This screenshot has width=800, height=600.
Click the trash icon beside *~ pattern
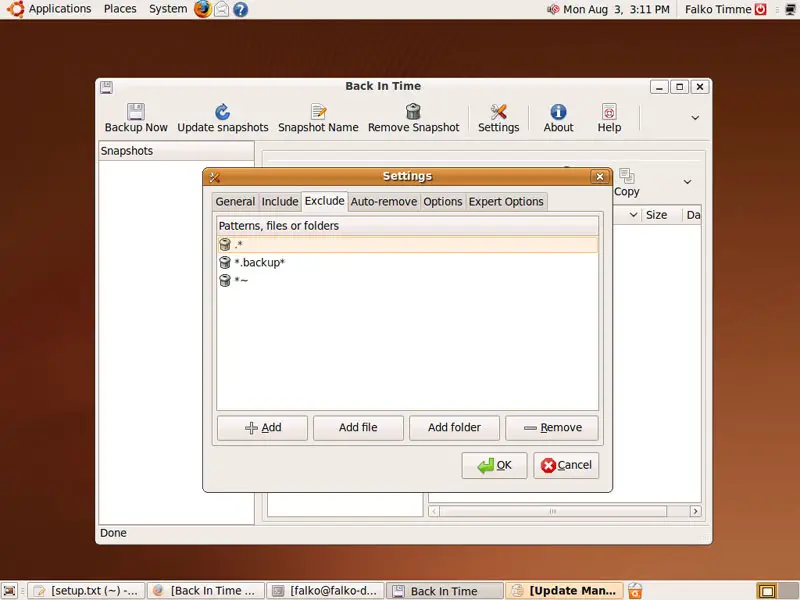(224, 280)
